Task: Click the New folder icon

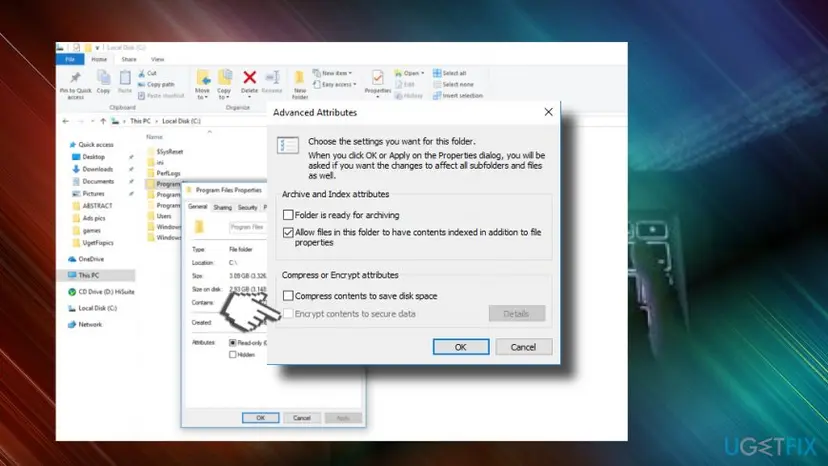Action: coord(299,78)
